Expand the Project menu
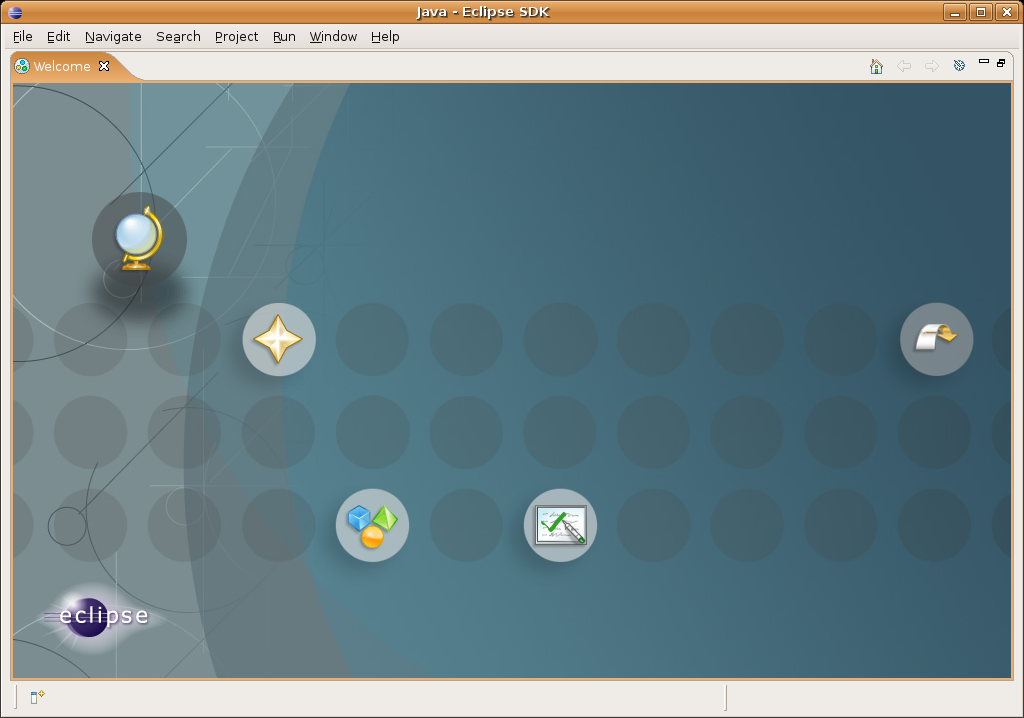Screen dimensions: 1024x718 click(x=236, y=36)
